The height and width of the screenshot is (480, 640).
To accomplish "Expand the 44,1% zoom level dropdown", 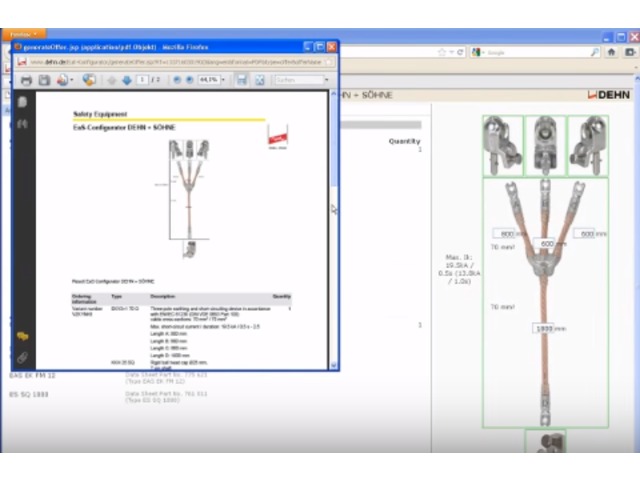I will click(x=223, y=80).
